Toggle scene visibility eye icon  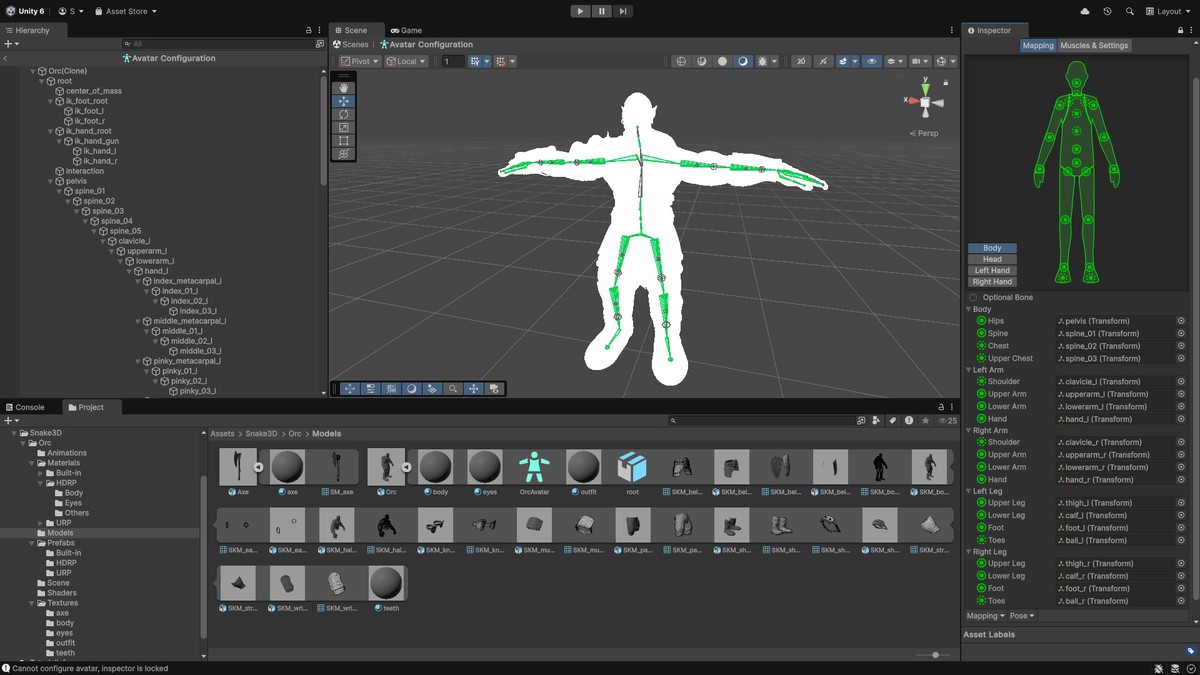[x=872, y=61]
